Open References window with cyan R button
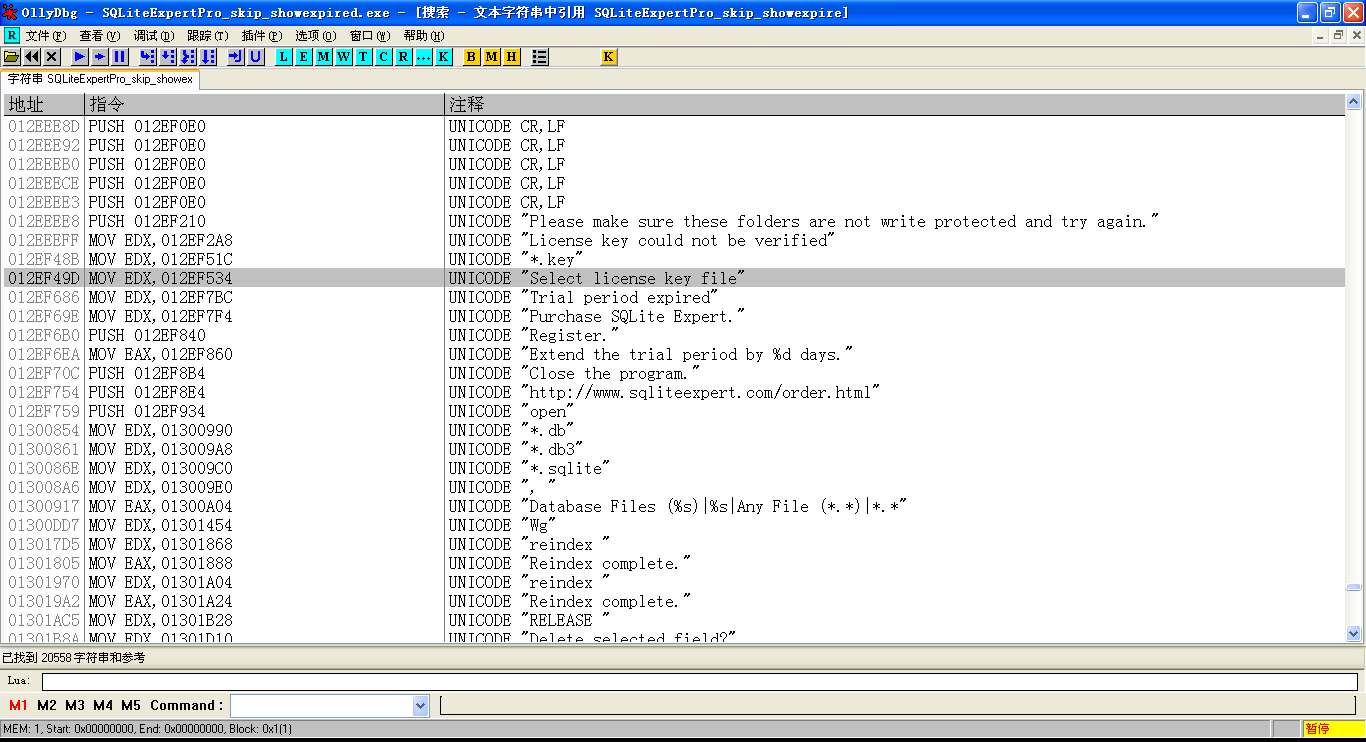Image resolution: width=1366 pixels, height=742 pixels. tap(404, 57)
